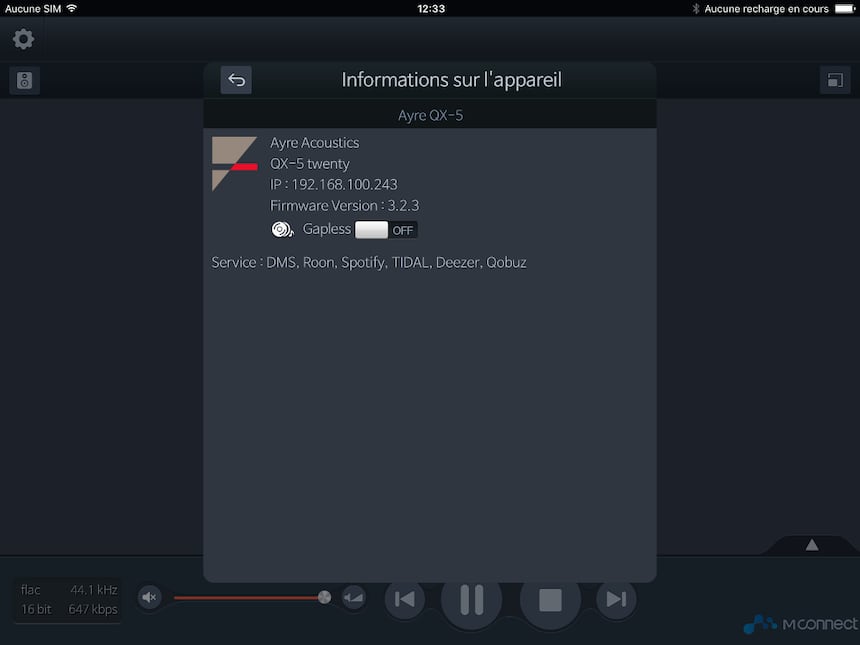Toggle the Gapless switch
This screenshot has width=860, height=645.
click(x=386, y=230)
